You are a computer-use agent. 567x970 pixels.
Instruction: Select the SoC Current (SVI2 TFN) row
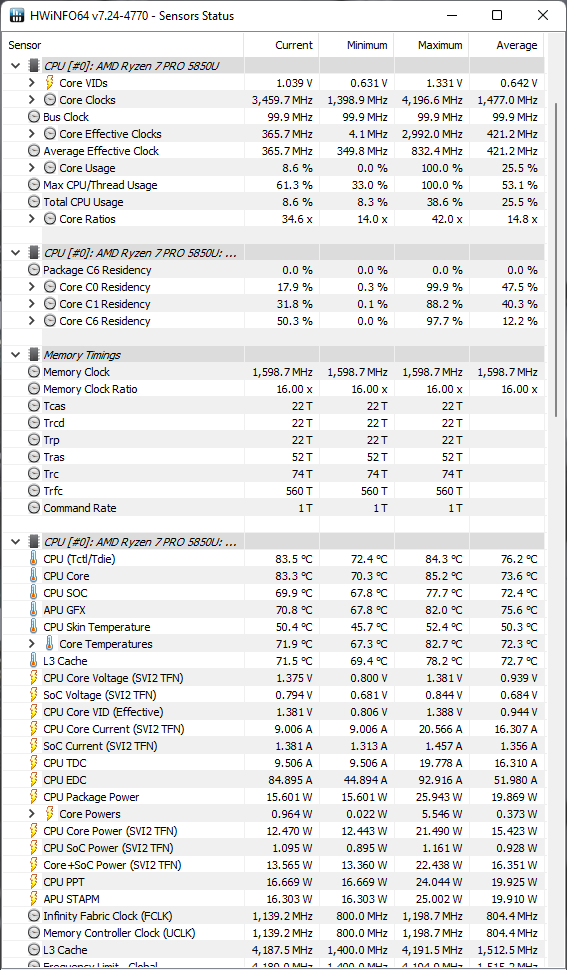274,746
